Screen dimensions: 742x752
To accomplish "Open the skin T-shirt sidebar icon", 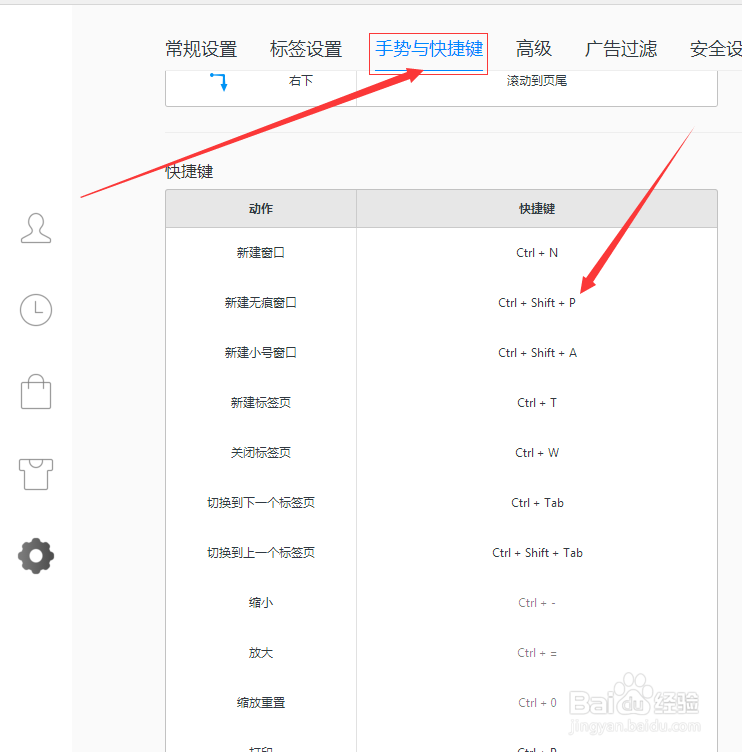I will [x=36, y=474].
